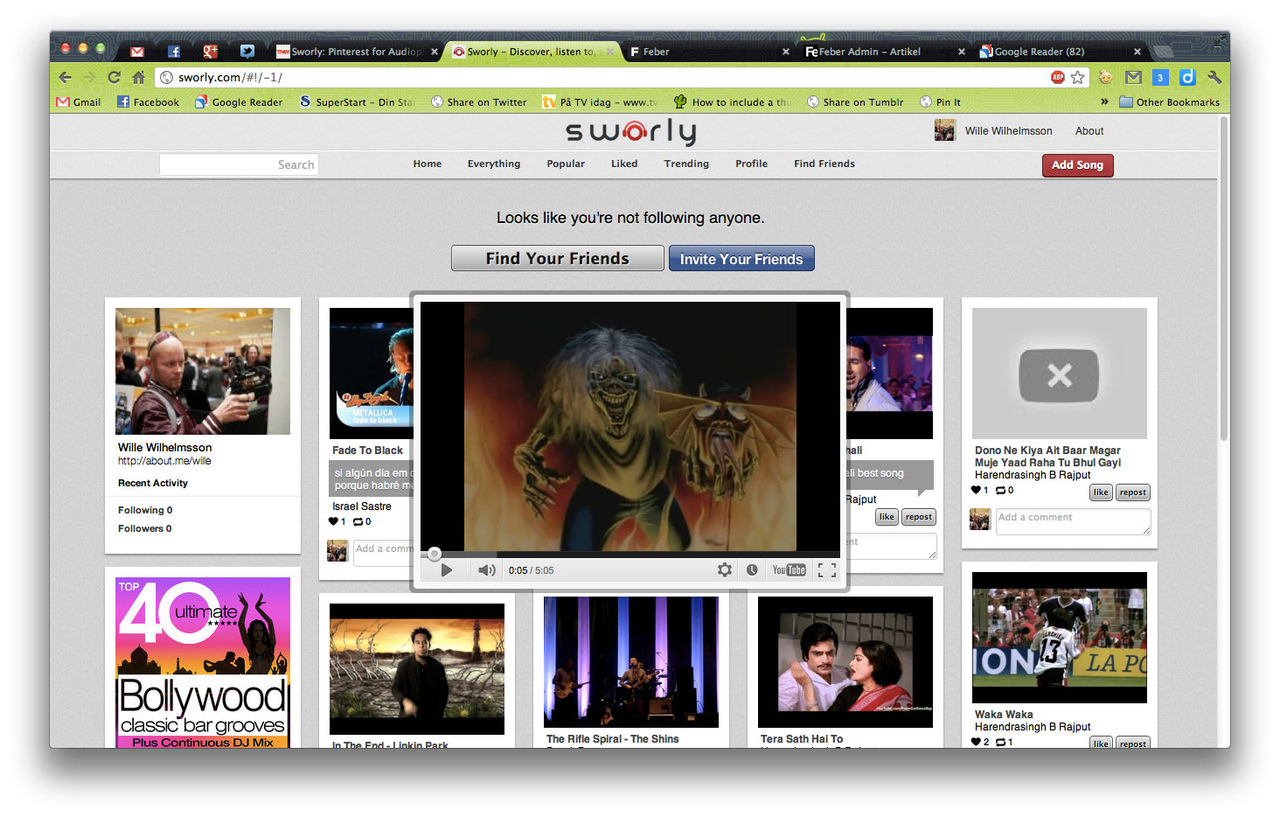
Task: Open video player settings gear
Action: coord(725,570)
